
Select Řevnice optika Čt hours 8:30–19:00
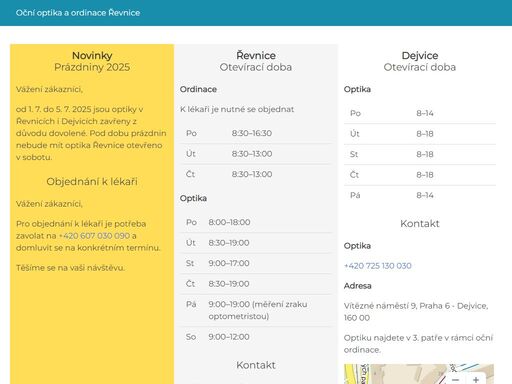tap(229, 284)
